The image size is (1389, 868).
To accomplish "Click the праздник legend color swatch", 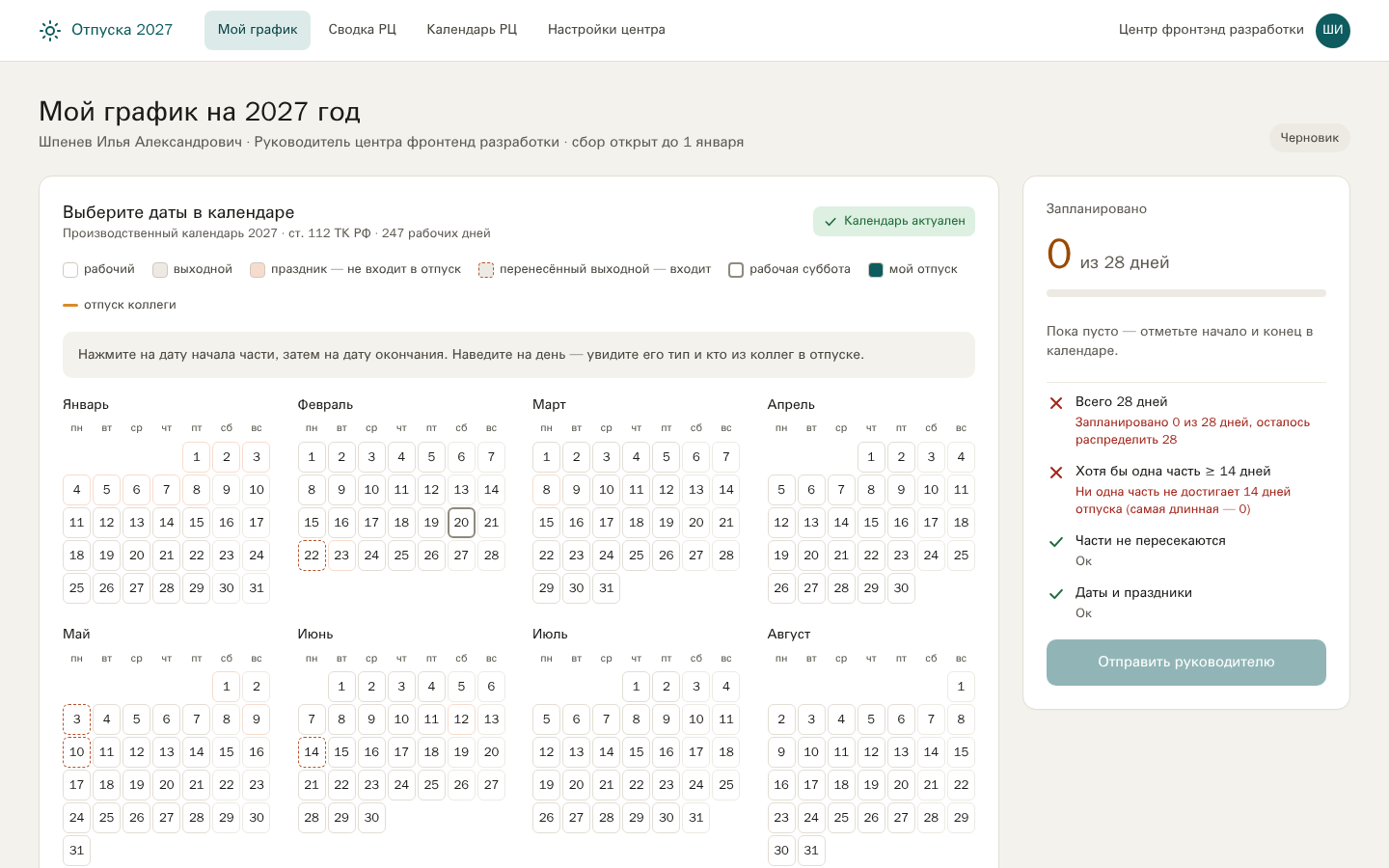I will click(258, 270).
